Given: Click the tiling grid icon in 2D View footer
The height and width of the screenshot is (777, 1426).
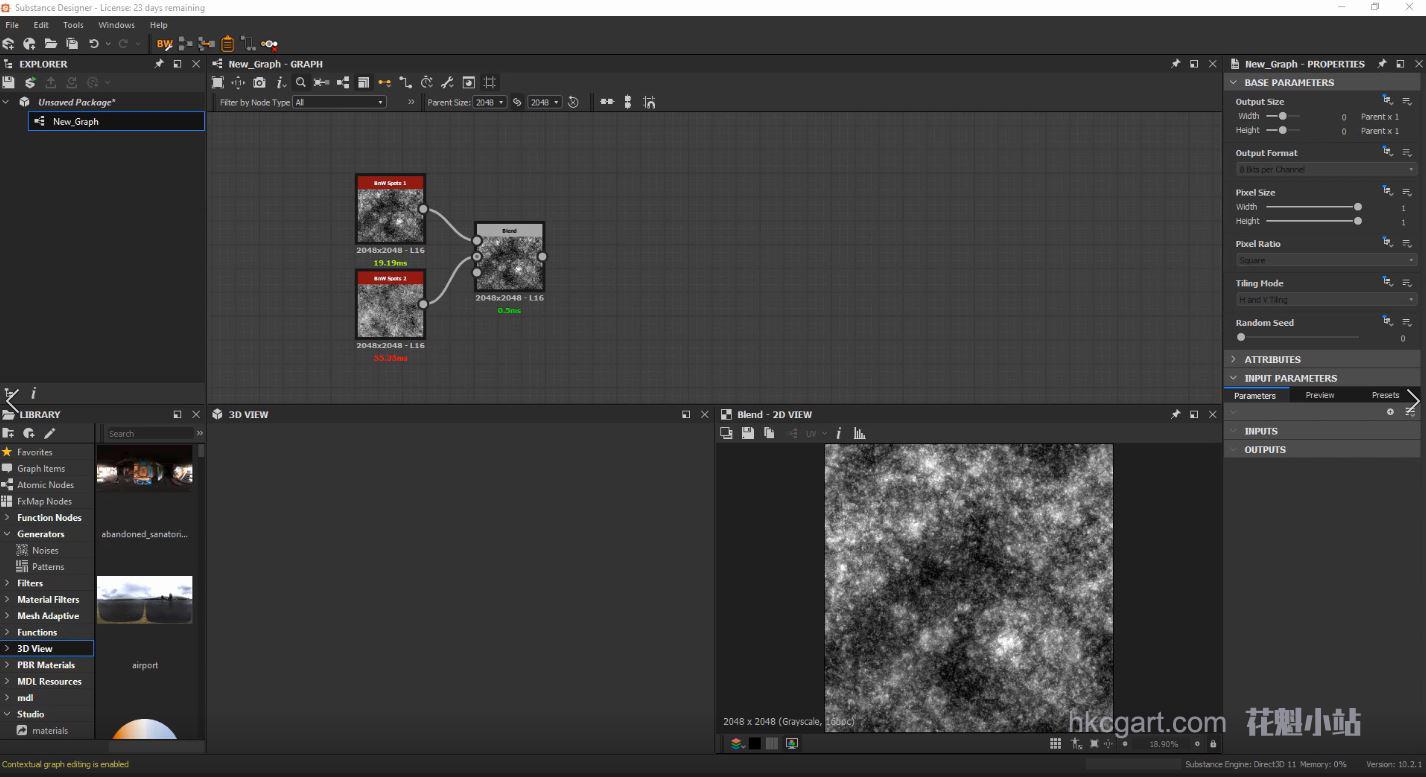Looking at the screenshot, I should [x=1055, y=743].
